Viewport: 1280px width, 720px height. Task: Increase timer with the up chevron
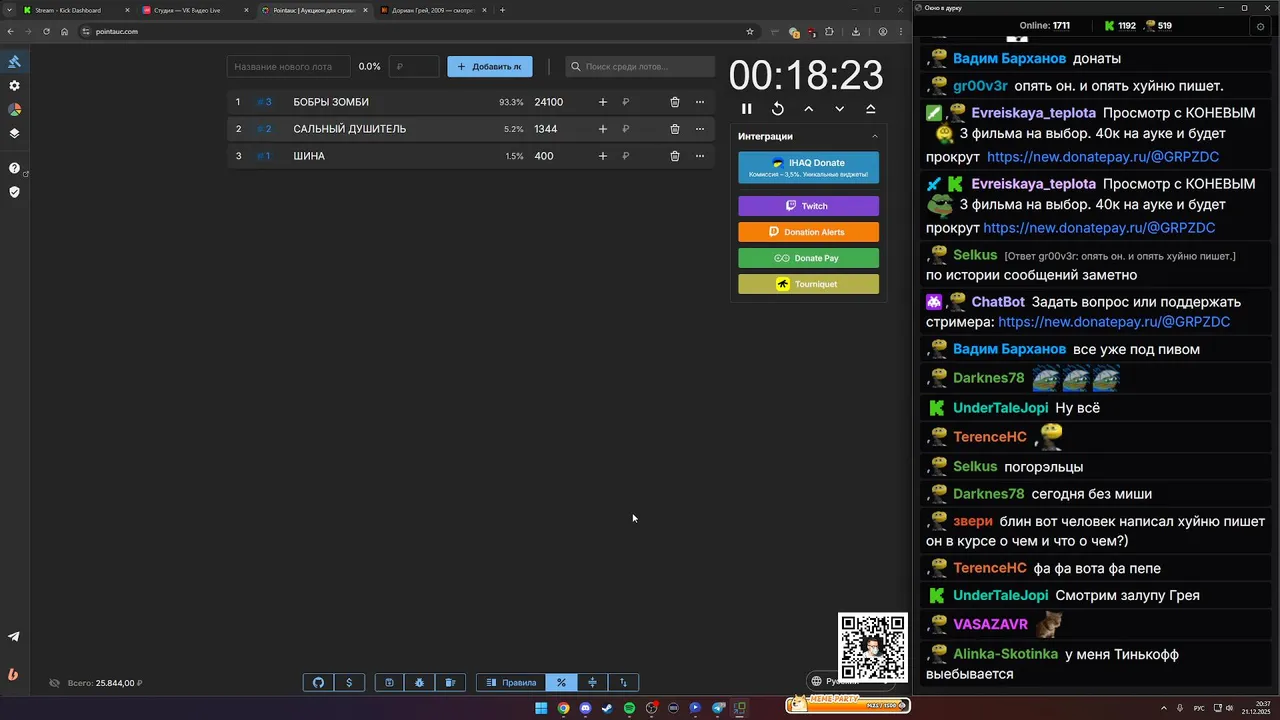(808, 109)
